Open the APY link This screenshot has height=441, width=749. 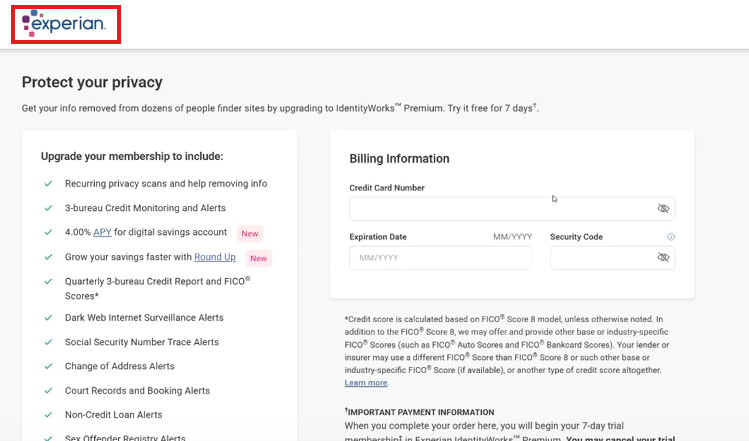[x=102, y=232]
